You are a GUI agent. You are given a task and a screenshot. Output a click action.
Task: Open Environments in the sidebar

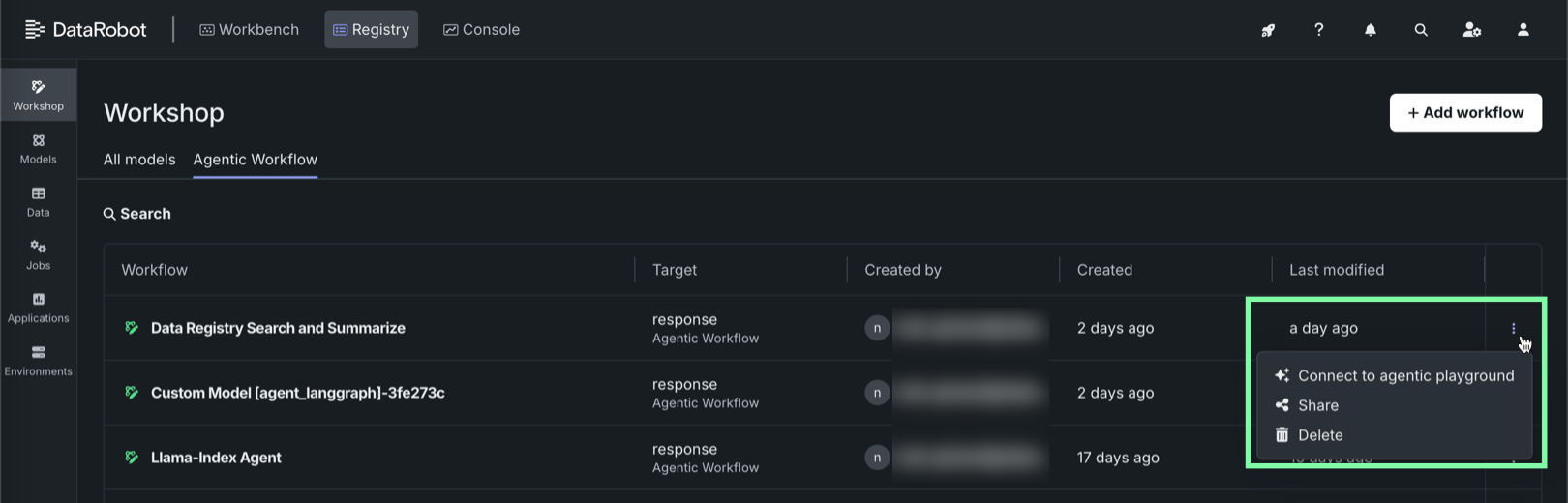(x=38, y=361)
